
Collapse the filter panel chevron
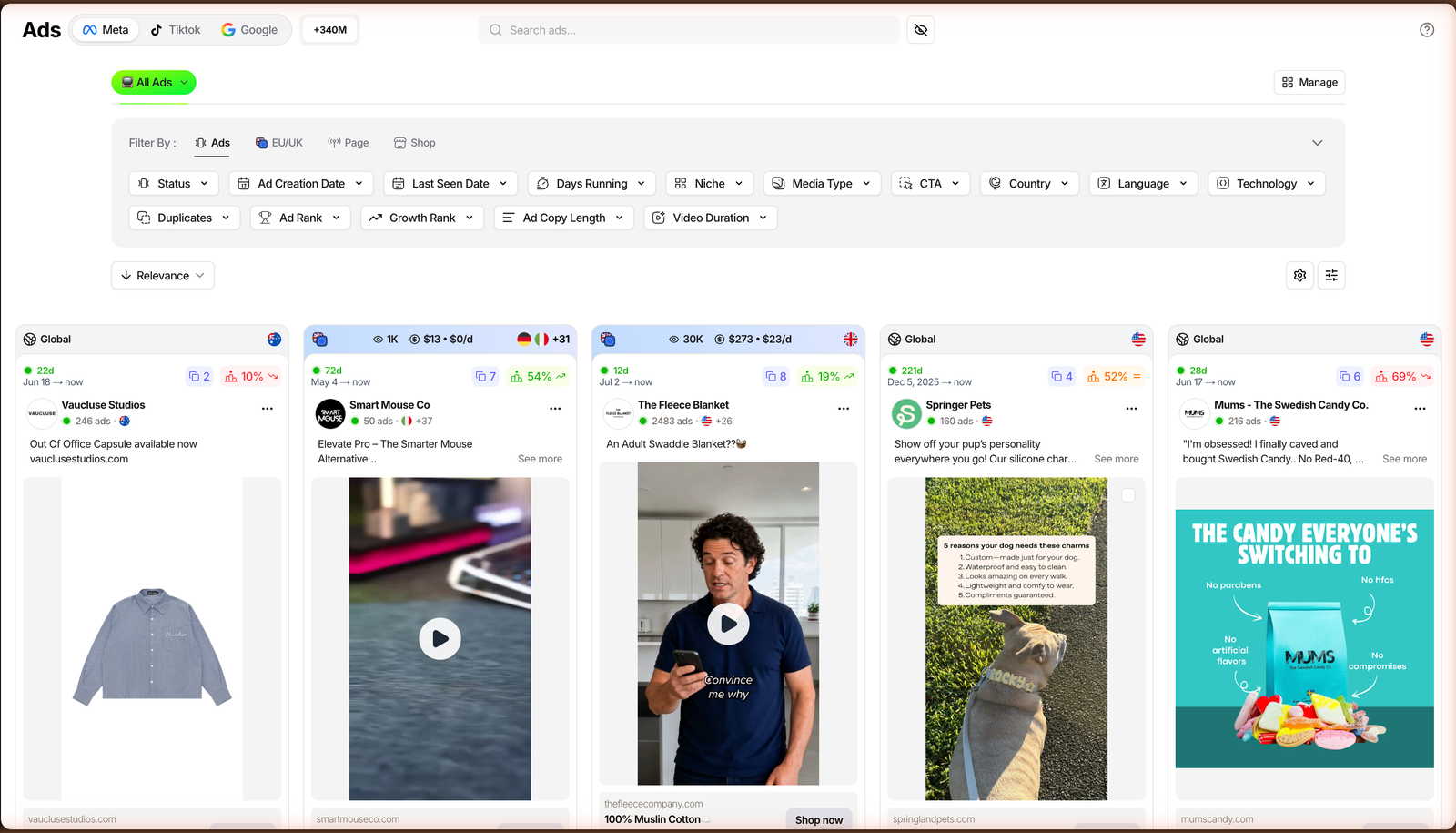coord(1317,143)
